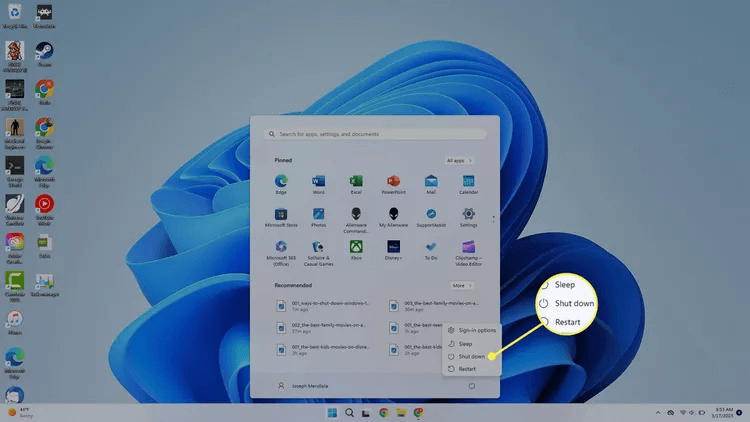Screen dimensions: 750x422
Task: Select the Adobe Creative Cloud desktop icon
Action: tap(15, 248)
